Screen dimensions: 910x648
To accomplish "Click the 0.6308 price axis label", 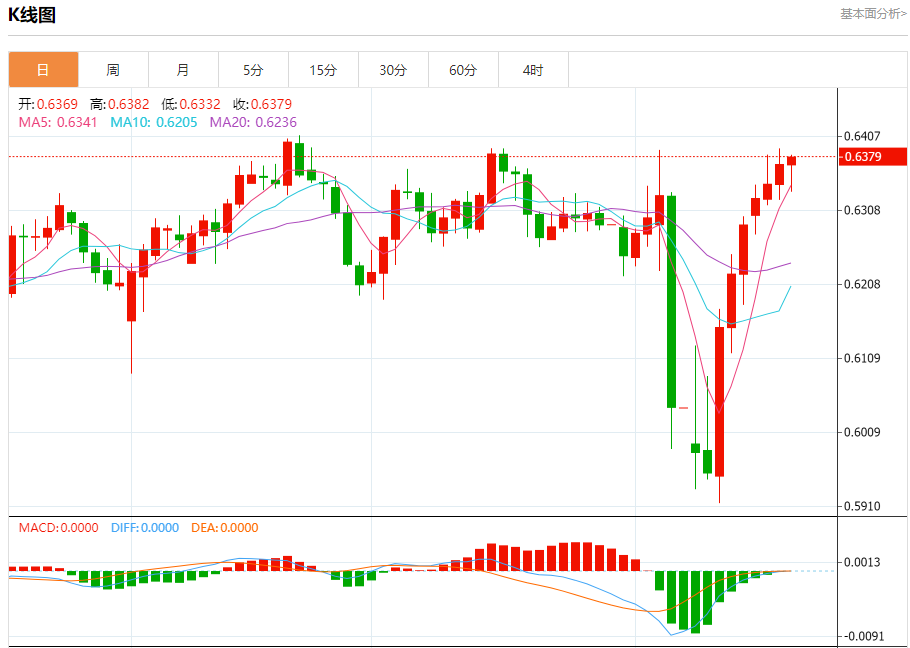I will coord(862,210).
